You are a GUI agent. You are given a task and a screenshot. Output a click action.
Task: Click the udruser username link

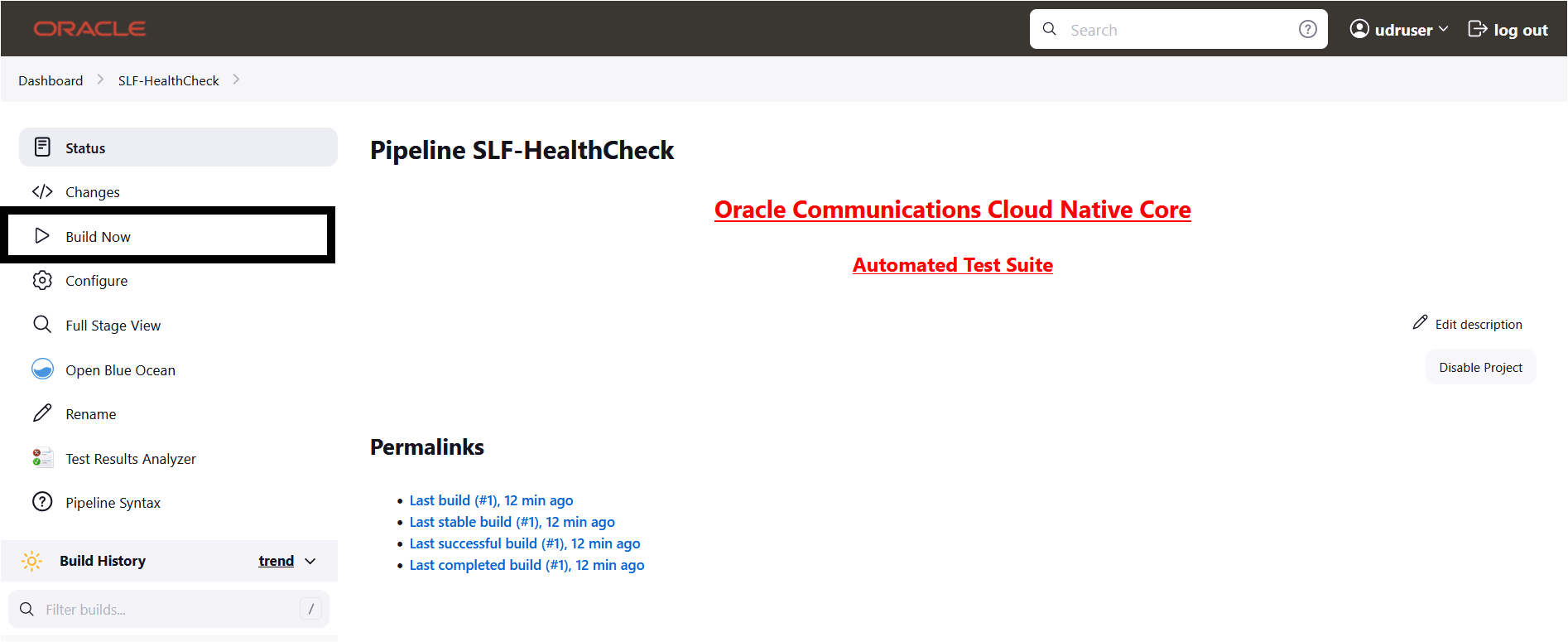coord(1403,30)
